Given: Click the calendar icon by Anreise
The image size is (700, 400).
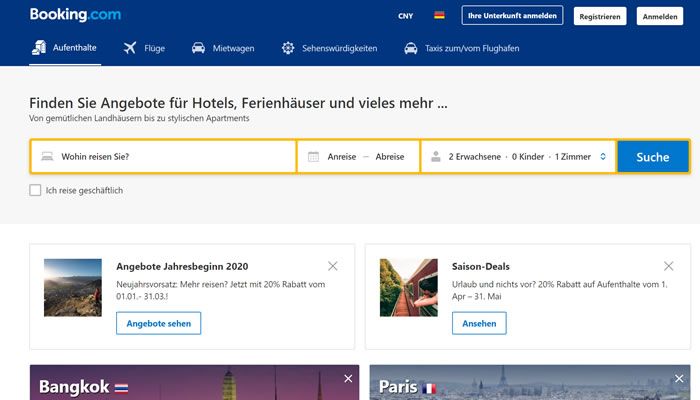Looking at the screenshot, I should 313,157.
